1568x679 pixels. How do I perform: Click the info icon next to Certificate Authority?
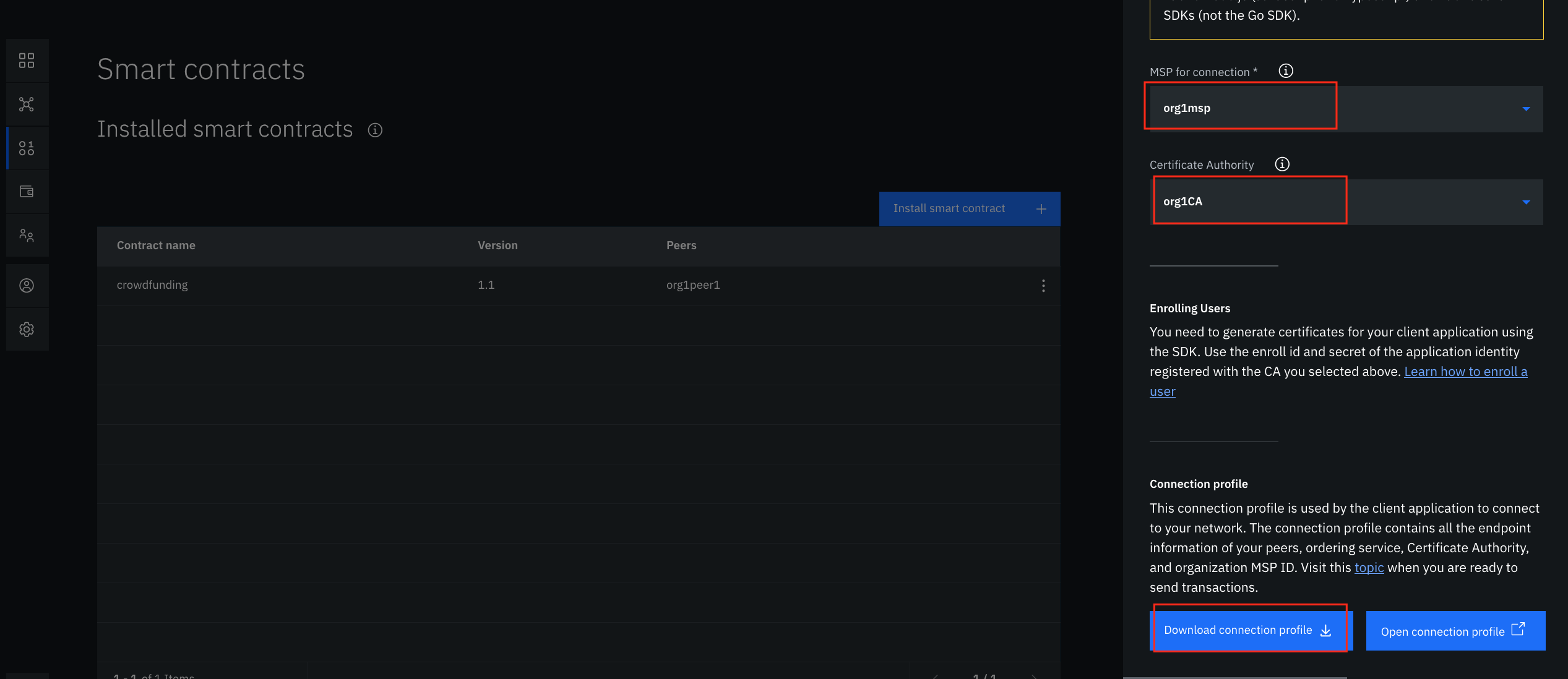(x=1282, y=164)
